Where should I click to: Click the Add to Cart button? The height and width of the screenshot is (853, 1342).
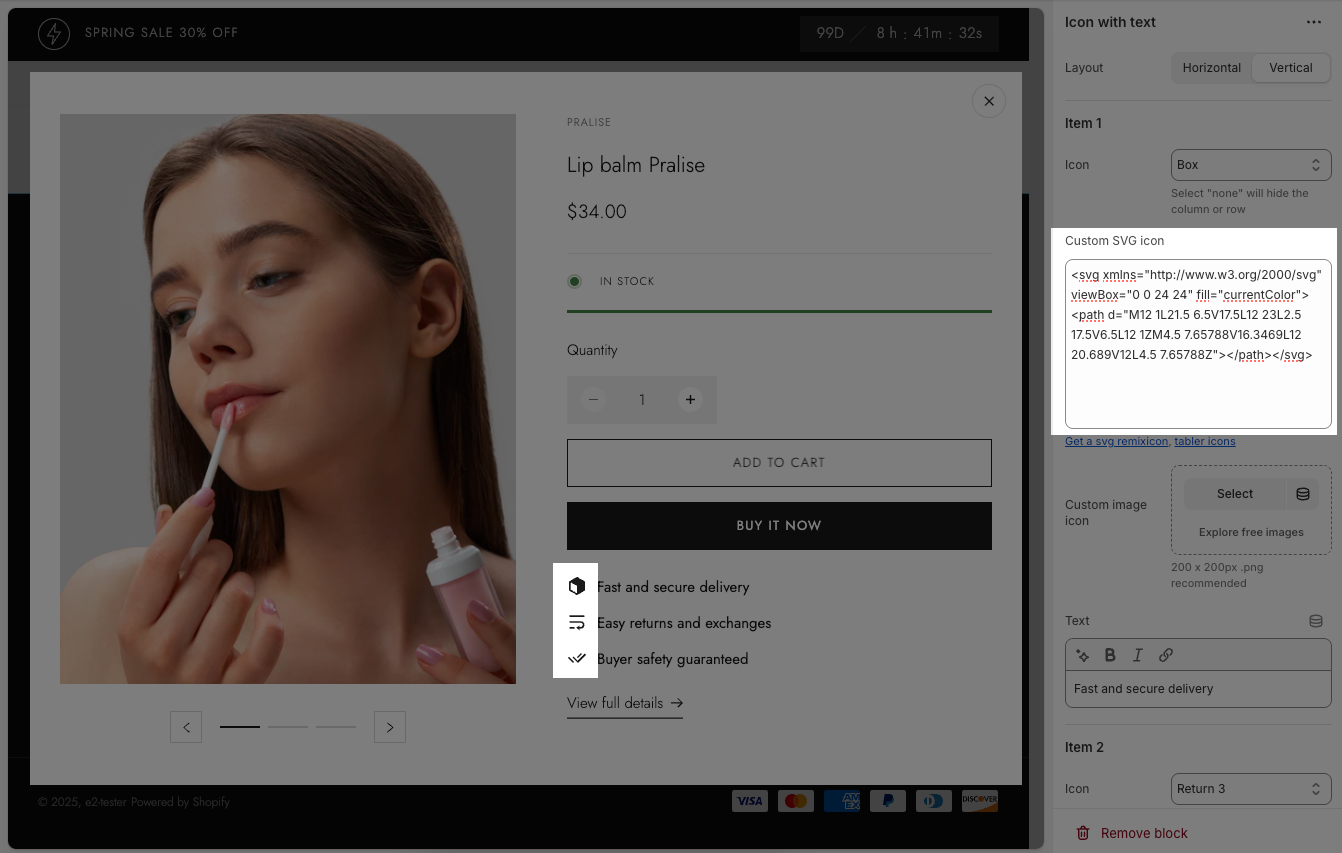click(779, 463)
